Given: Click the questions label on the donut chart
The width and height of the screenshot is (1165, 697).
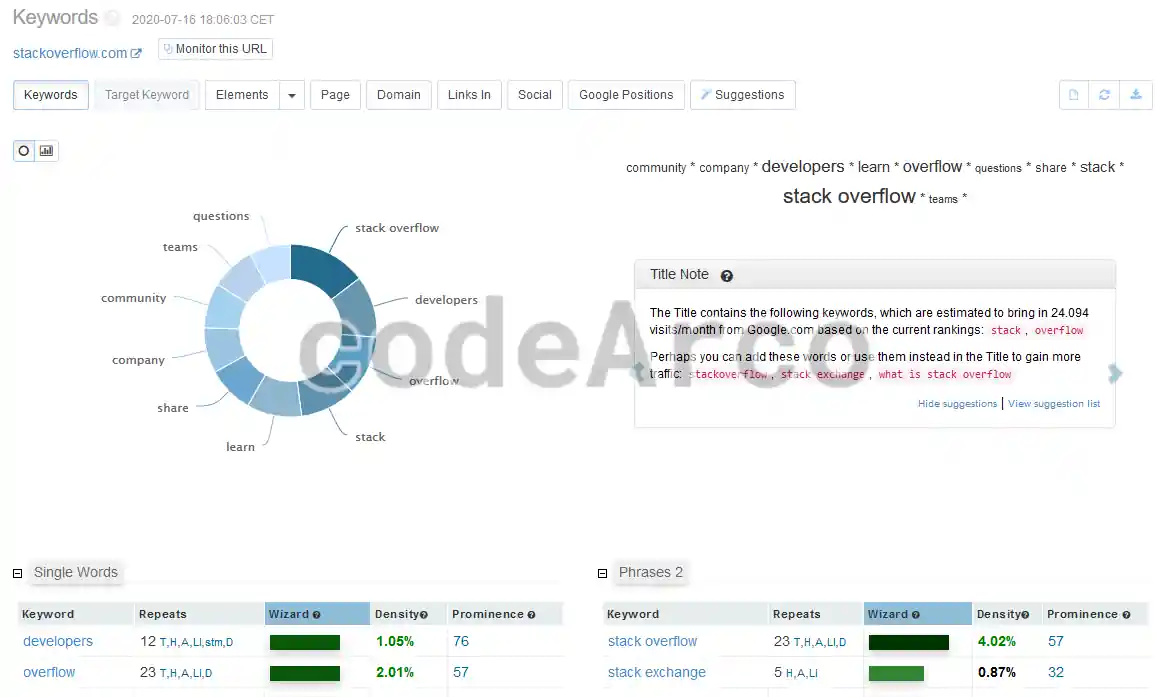Looking at the screenshot, I should click(x=221, y=216).
